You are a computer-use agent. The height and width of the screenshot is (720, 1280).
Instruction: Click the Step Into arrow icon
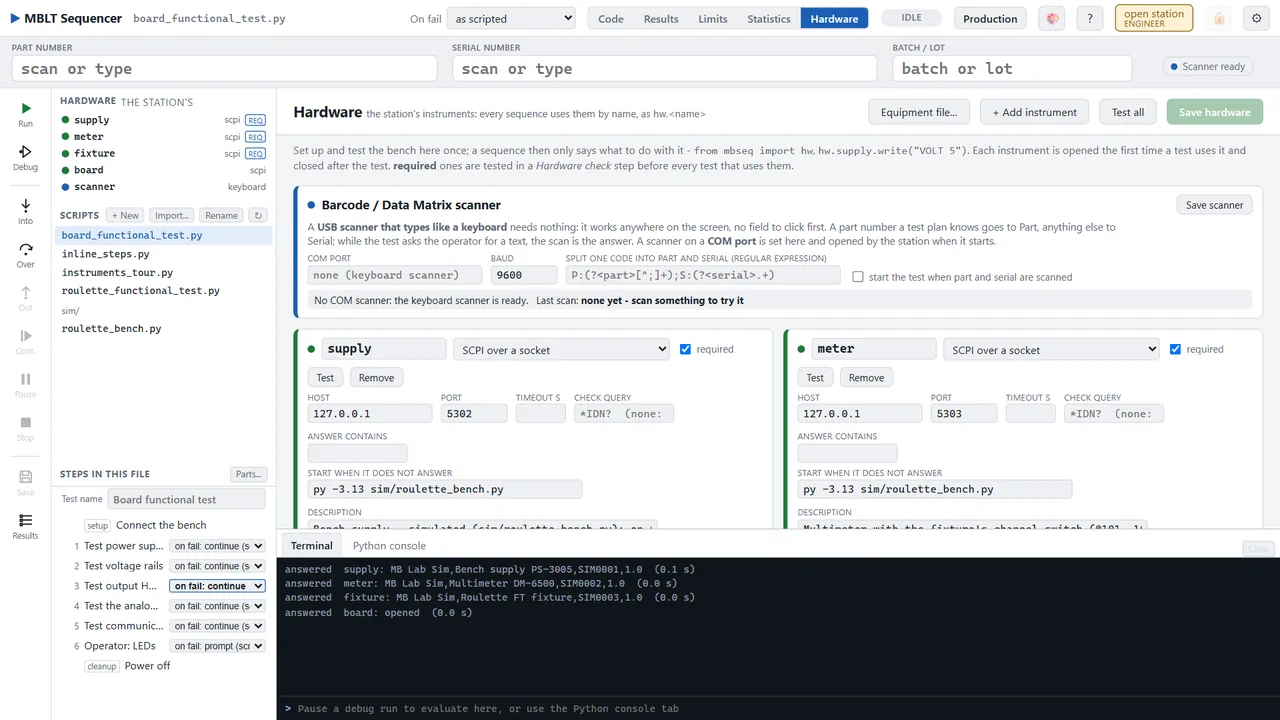tap(25, 204)
